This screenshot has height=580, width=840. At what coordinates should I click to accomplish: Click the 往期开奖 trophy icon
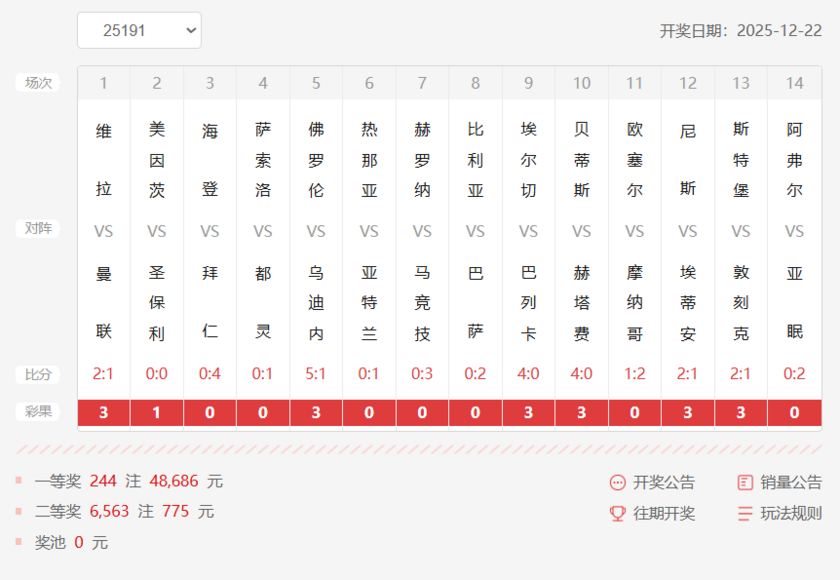coord(617,514)
